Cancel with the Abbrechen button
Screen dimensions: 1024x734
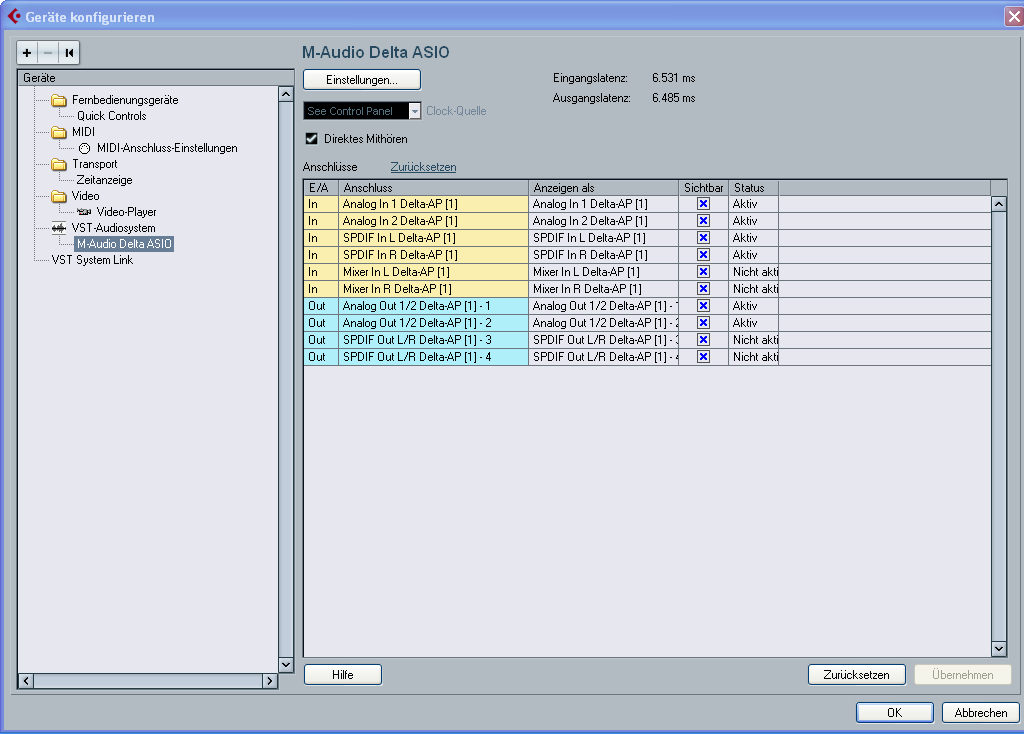coord(981,712)
